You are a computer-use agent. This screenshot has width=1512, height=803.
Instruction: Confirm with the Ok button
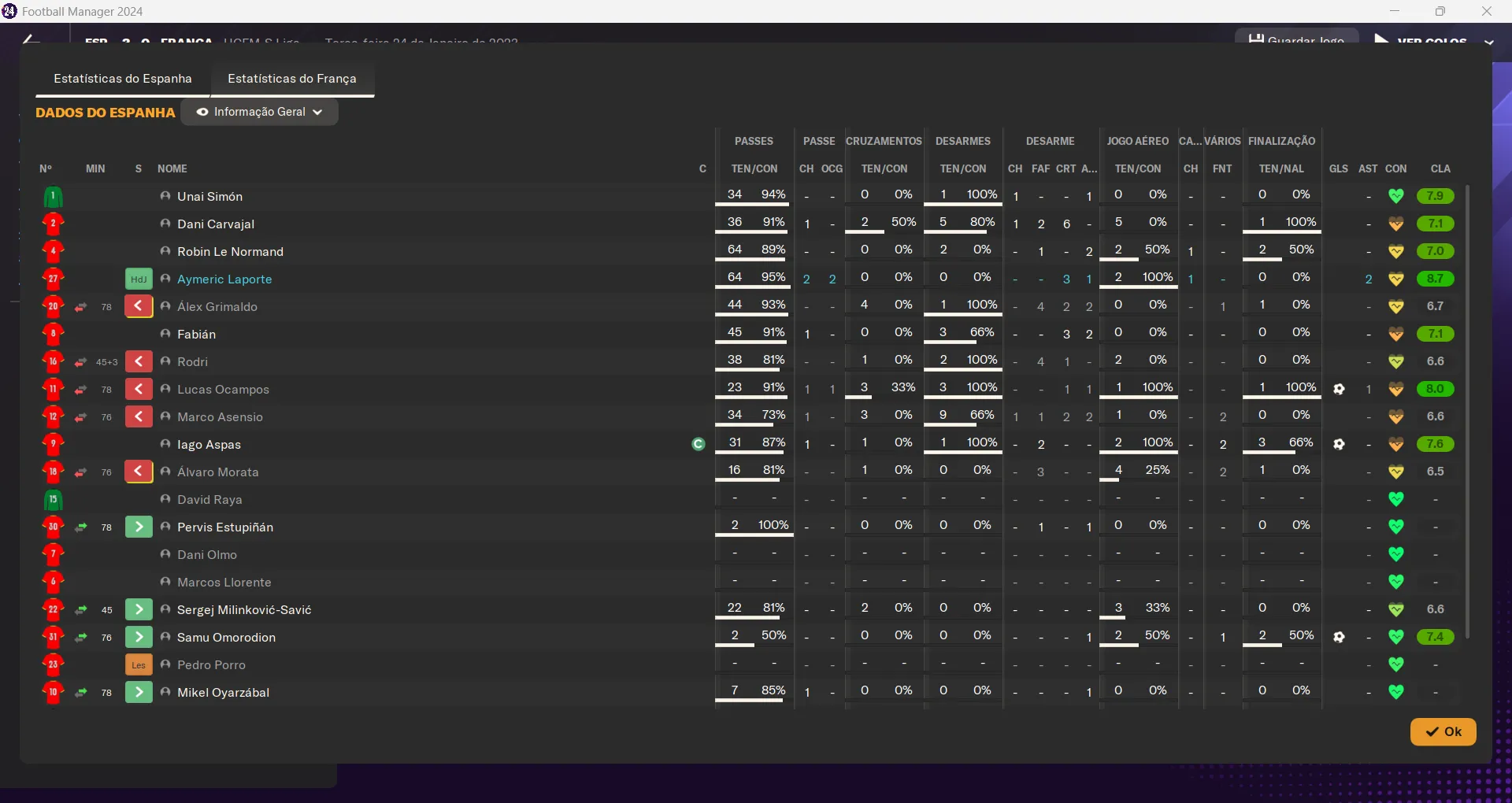point(1443,731)
